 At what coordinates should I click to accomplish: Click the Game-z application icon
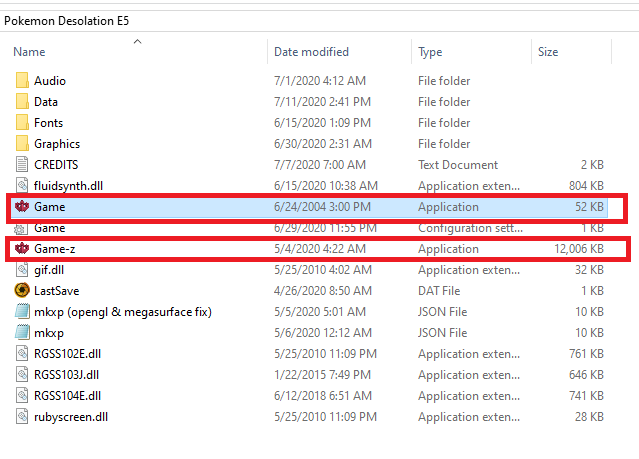pyautogui.click(x=22, y=249)
